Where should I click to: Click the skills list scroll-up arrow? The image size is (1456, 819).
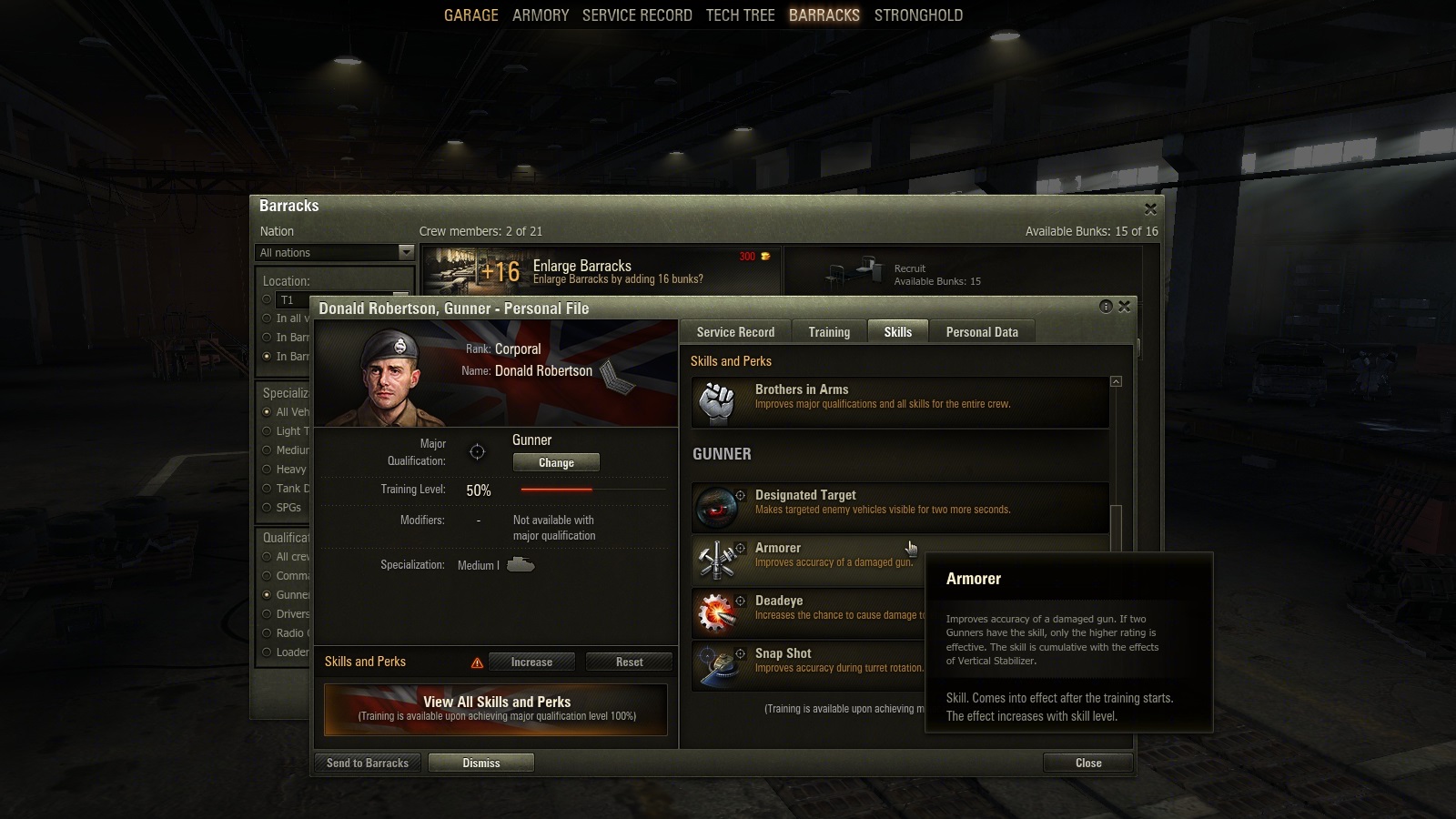(x=1117, y=381)
